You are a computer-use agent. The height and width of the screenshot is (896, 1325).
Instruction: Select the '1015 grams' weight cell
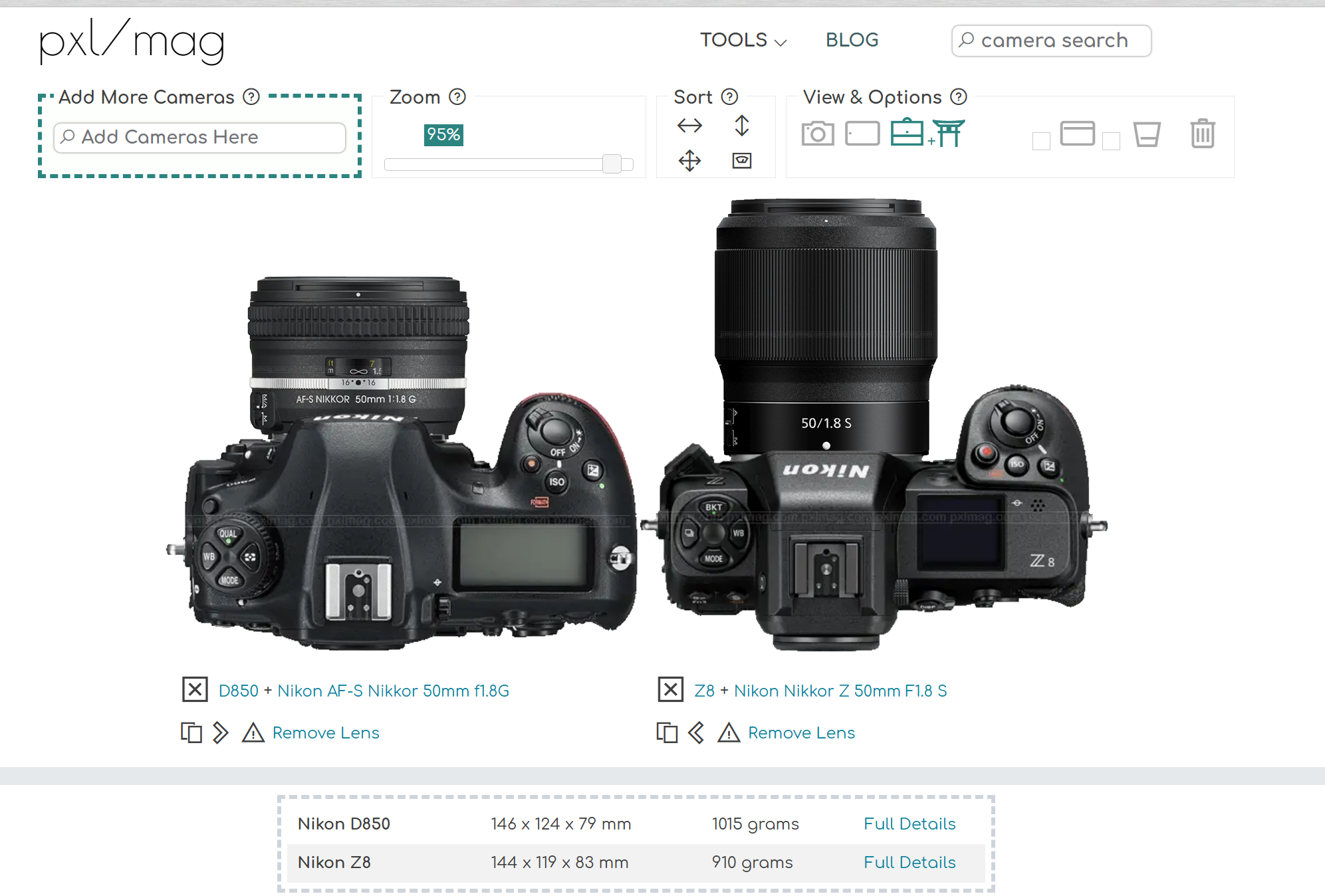coord(755,824)
